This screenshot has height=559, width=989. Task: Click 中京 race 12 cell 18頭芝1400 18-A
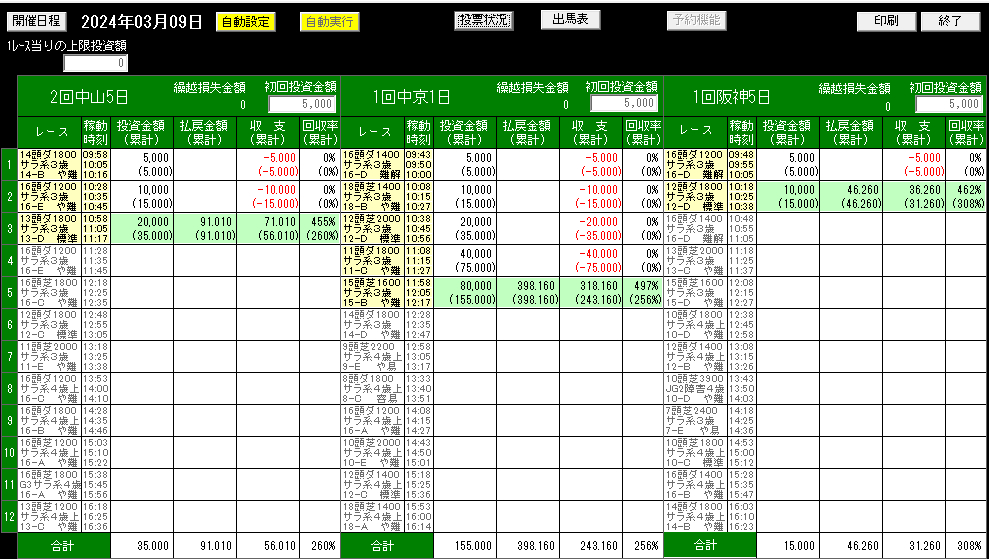pyautogui.click(x=372, y=516)
